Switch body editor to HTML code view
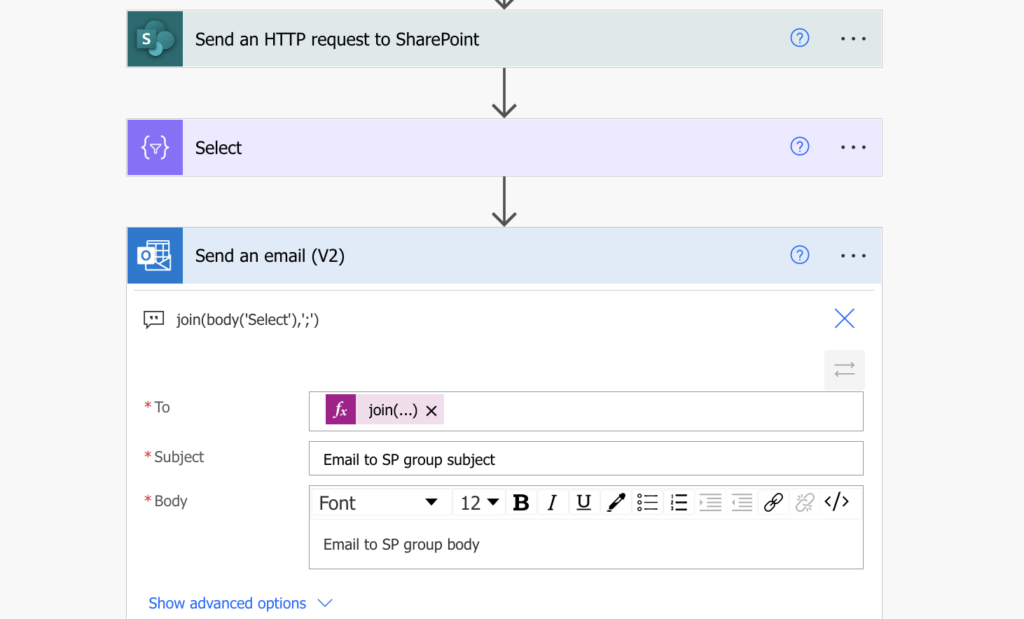 837,502
